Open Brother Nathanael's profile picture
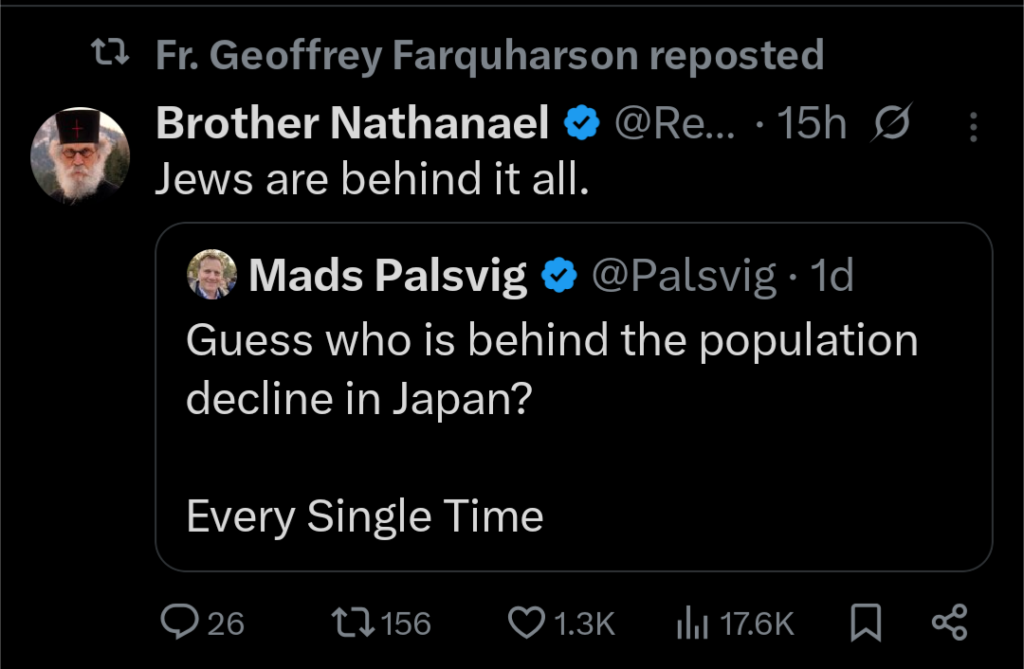This screenshot has width=1024, height=669. [x=81, y=155]
